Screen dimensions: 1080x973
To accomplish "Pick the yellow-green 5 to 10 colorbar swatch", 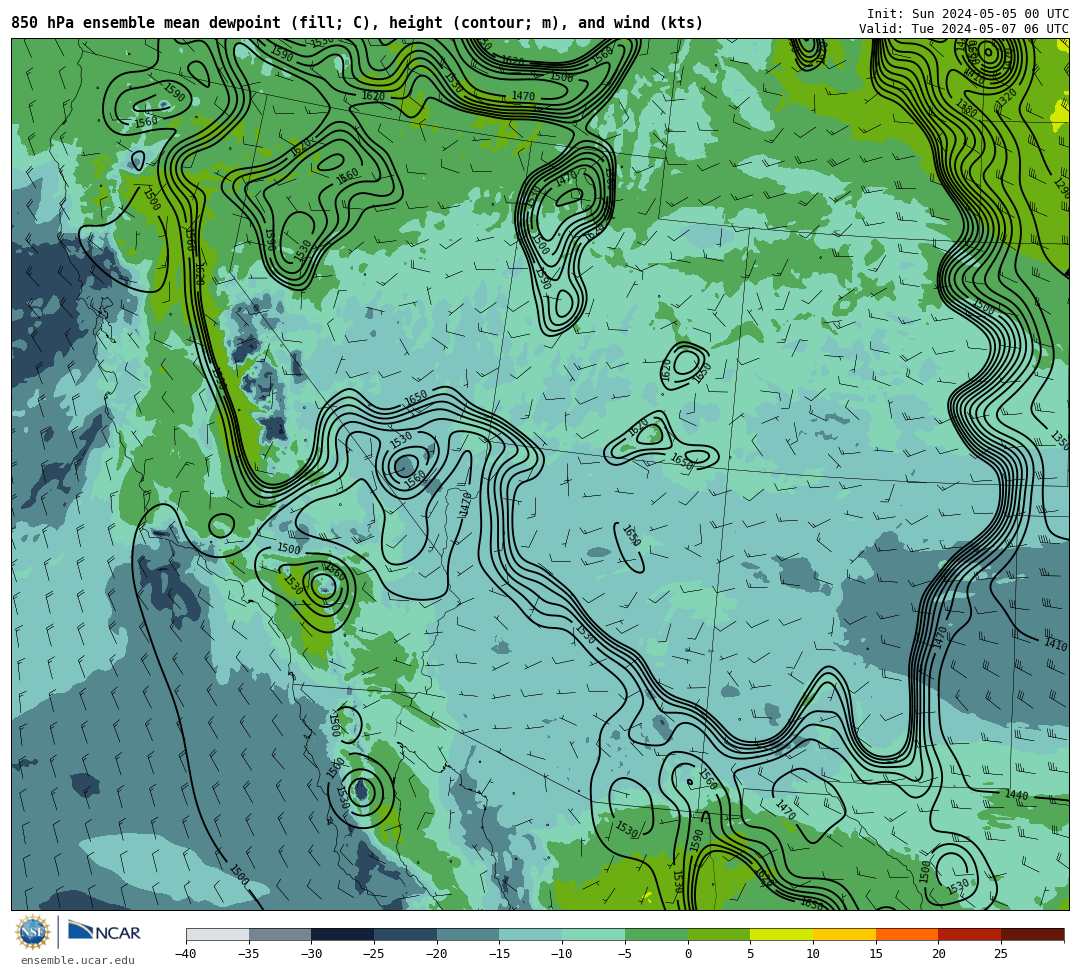I will 782,934.
